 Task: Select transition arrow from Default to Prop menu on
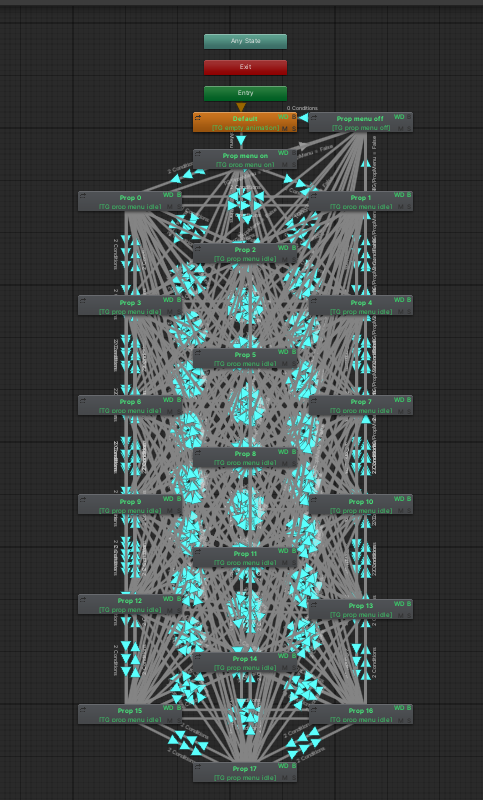click(x=241, y=140)
